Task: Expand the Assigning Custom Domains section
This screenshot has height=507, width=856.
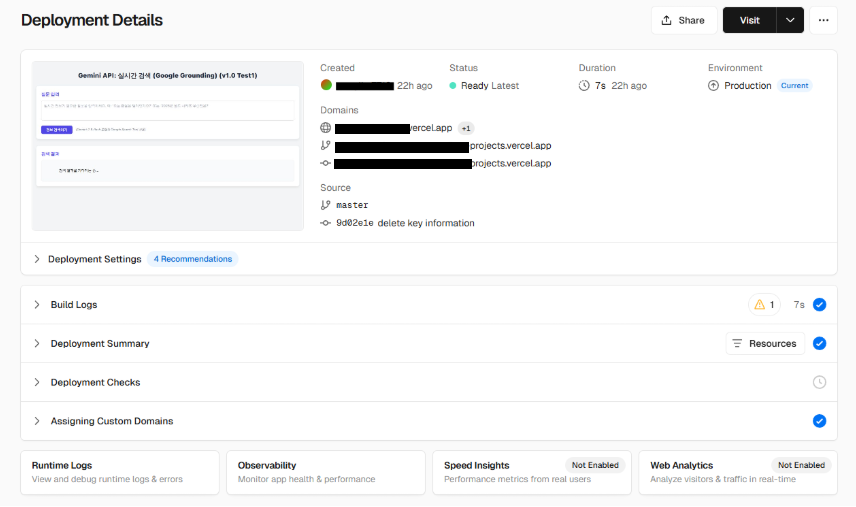Action: tap(429, 421)
